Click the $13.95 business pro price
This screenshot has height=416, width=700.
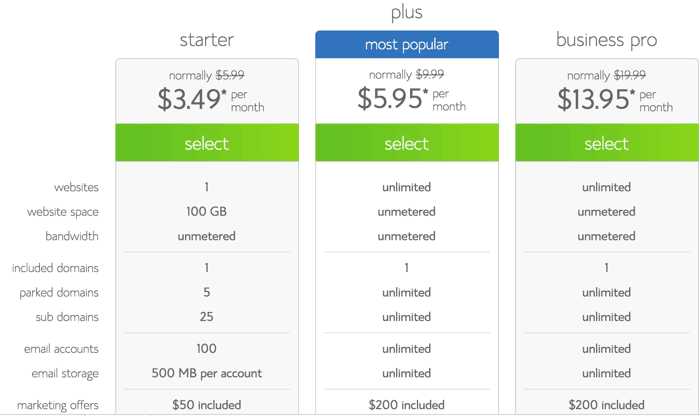(596, 99)
